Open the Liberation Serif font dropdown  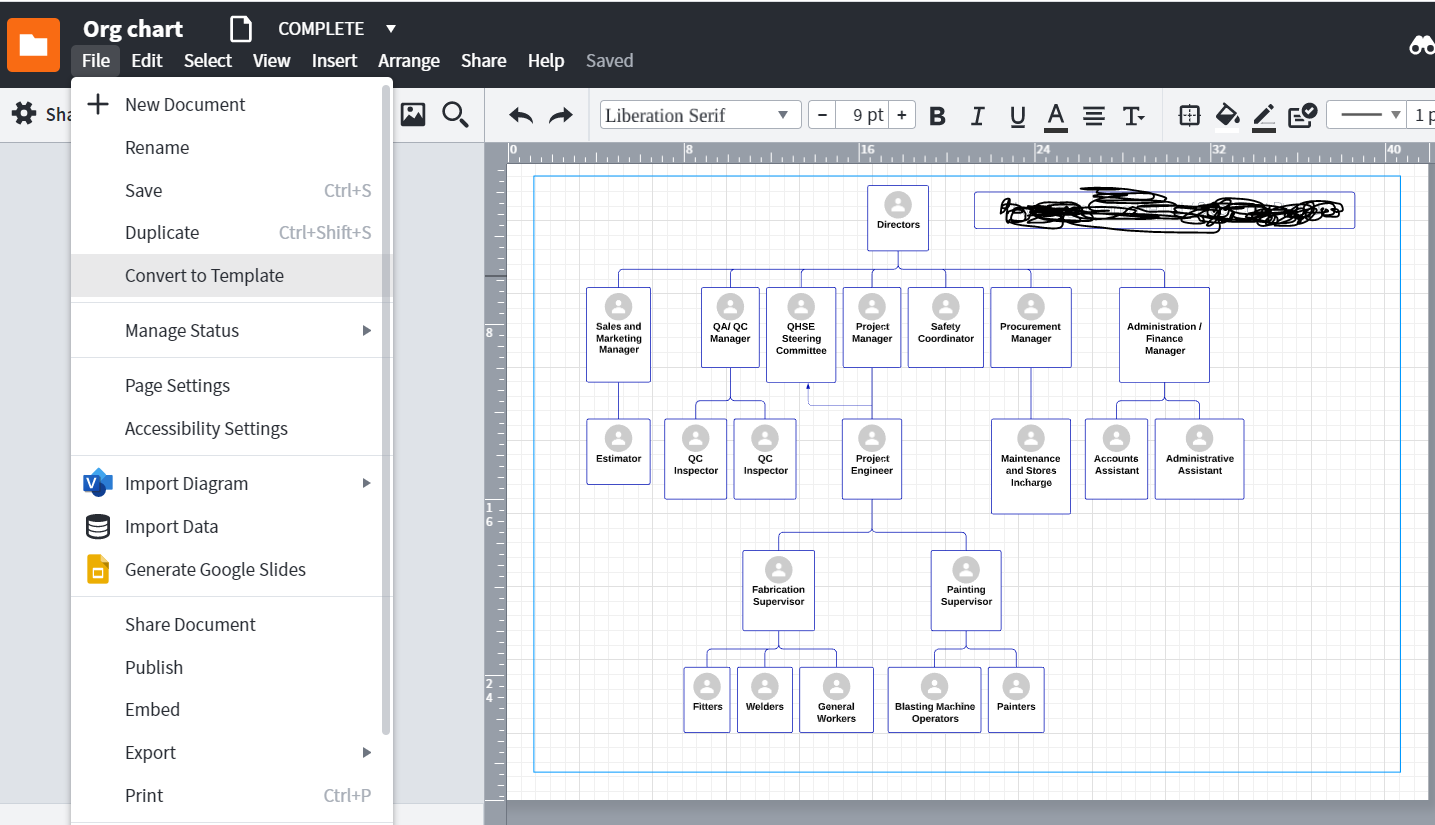click(x=700, y=115)
